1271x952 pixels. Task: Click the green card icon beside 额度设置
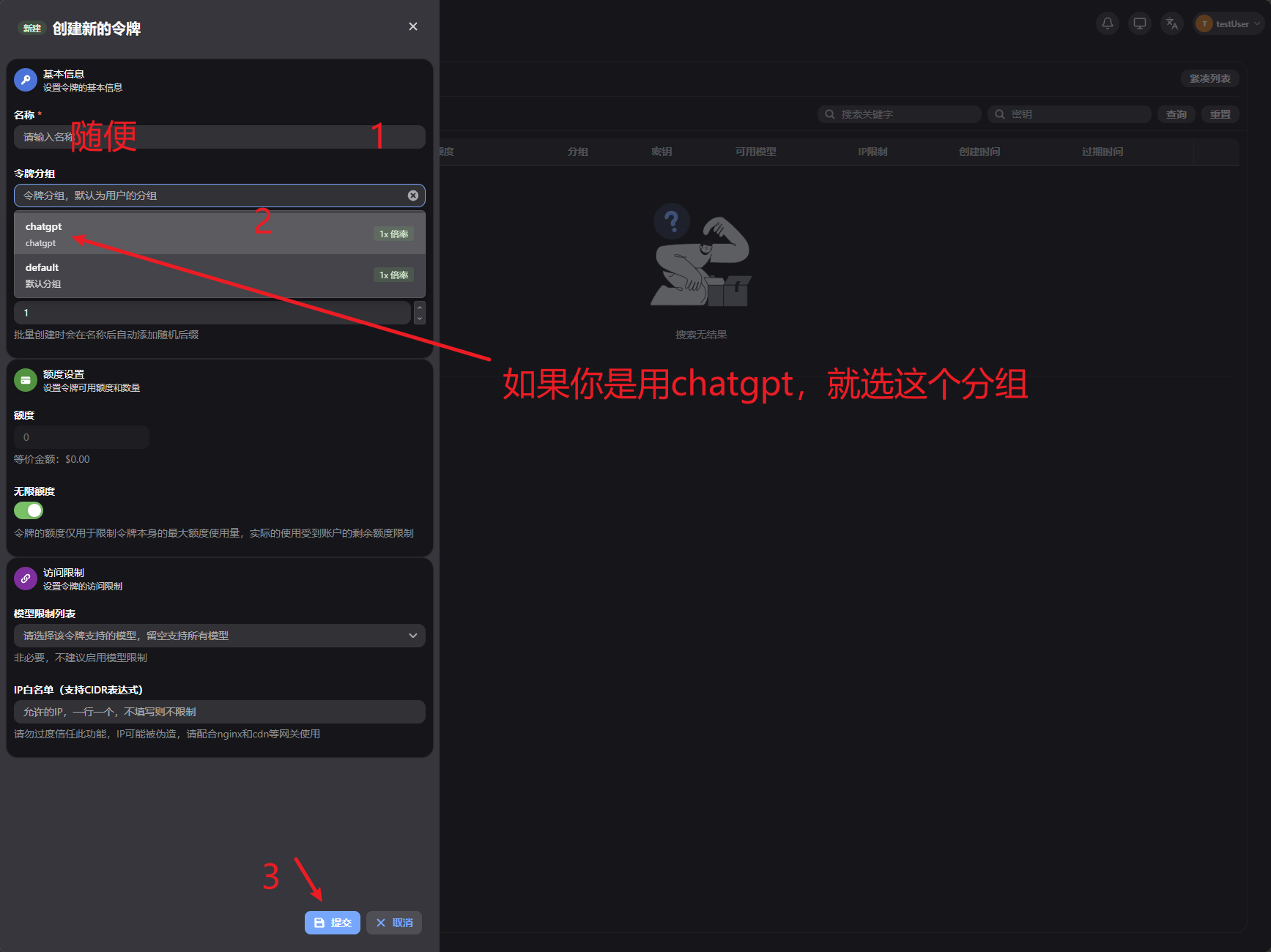26,380
